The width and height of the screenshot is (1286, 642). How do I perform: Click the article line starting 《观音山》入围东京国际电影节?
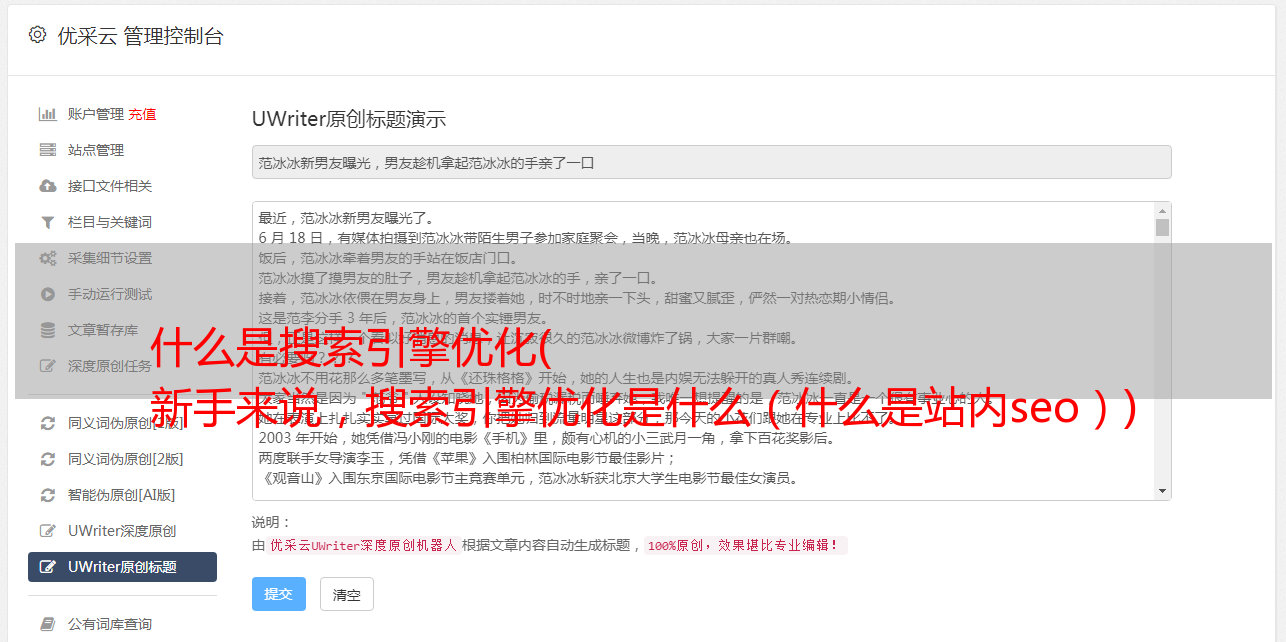[528, 478]
